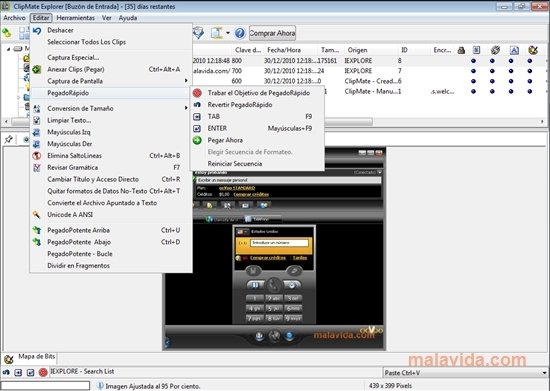Click the lock column header icon
550x391 pixels.
(x=461, y=50)
